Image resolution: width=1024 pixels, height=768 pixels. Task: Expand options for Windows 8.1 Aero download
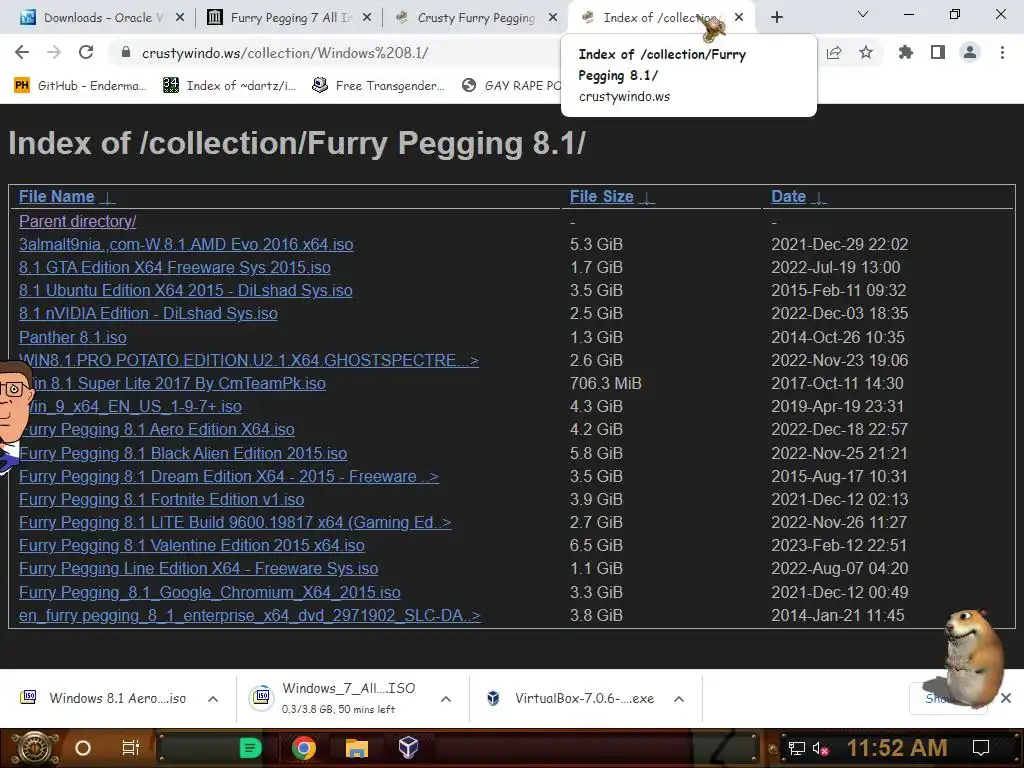pos(213,699)
